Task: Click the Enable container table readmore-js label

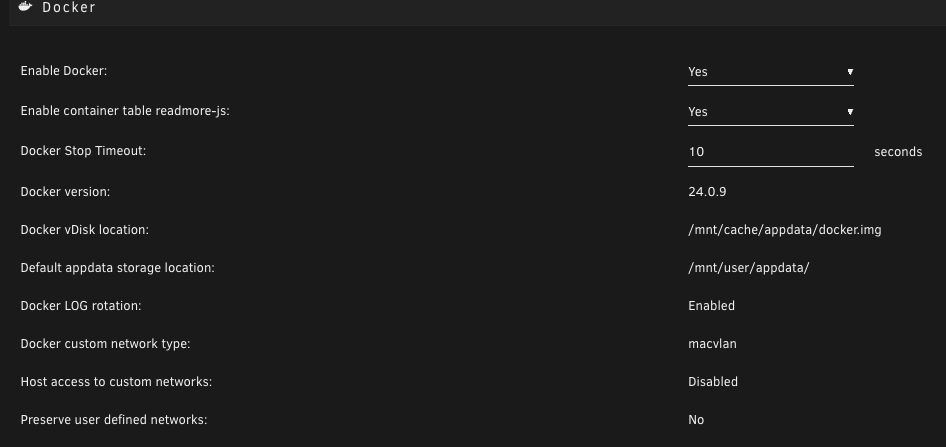Action: click(125, 112)
